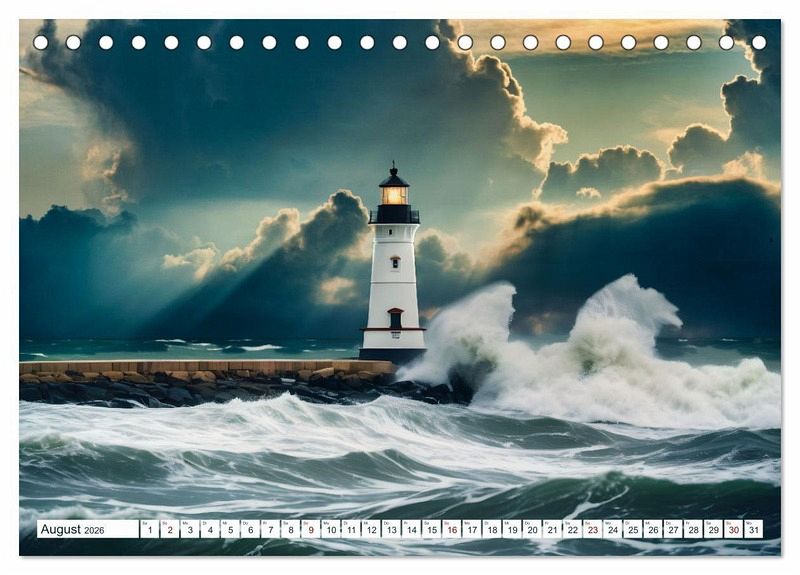Click date 5 in the strip

(x=230, y=530)
